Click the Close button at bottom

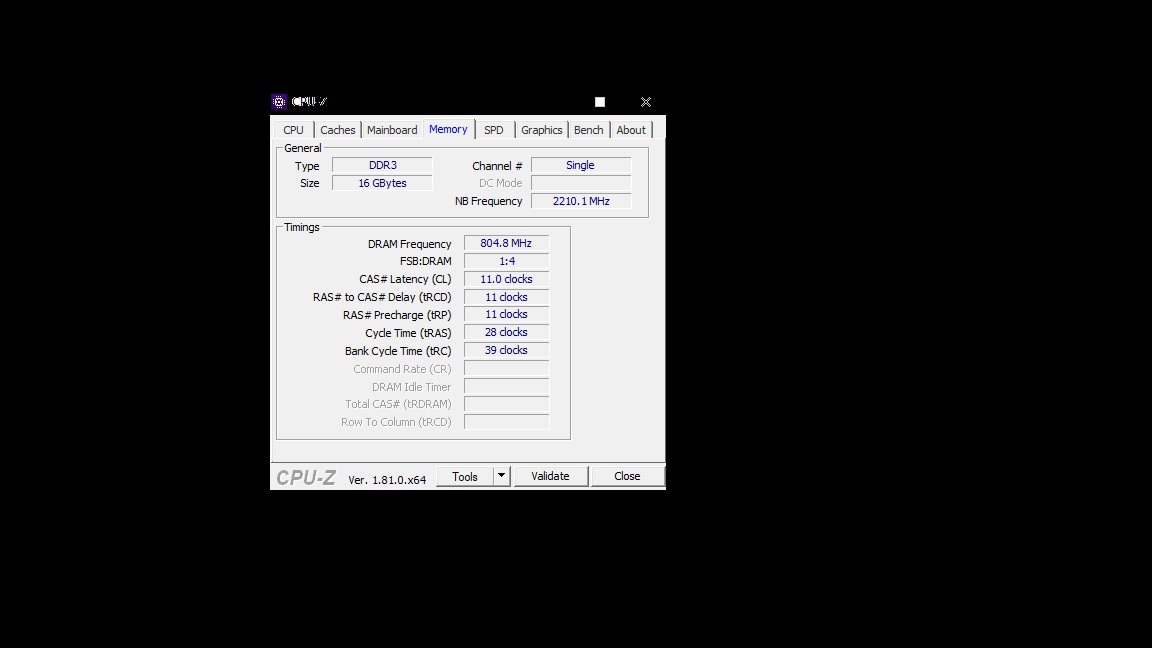[627, 476]
